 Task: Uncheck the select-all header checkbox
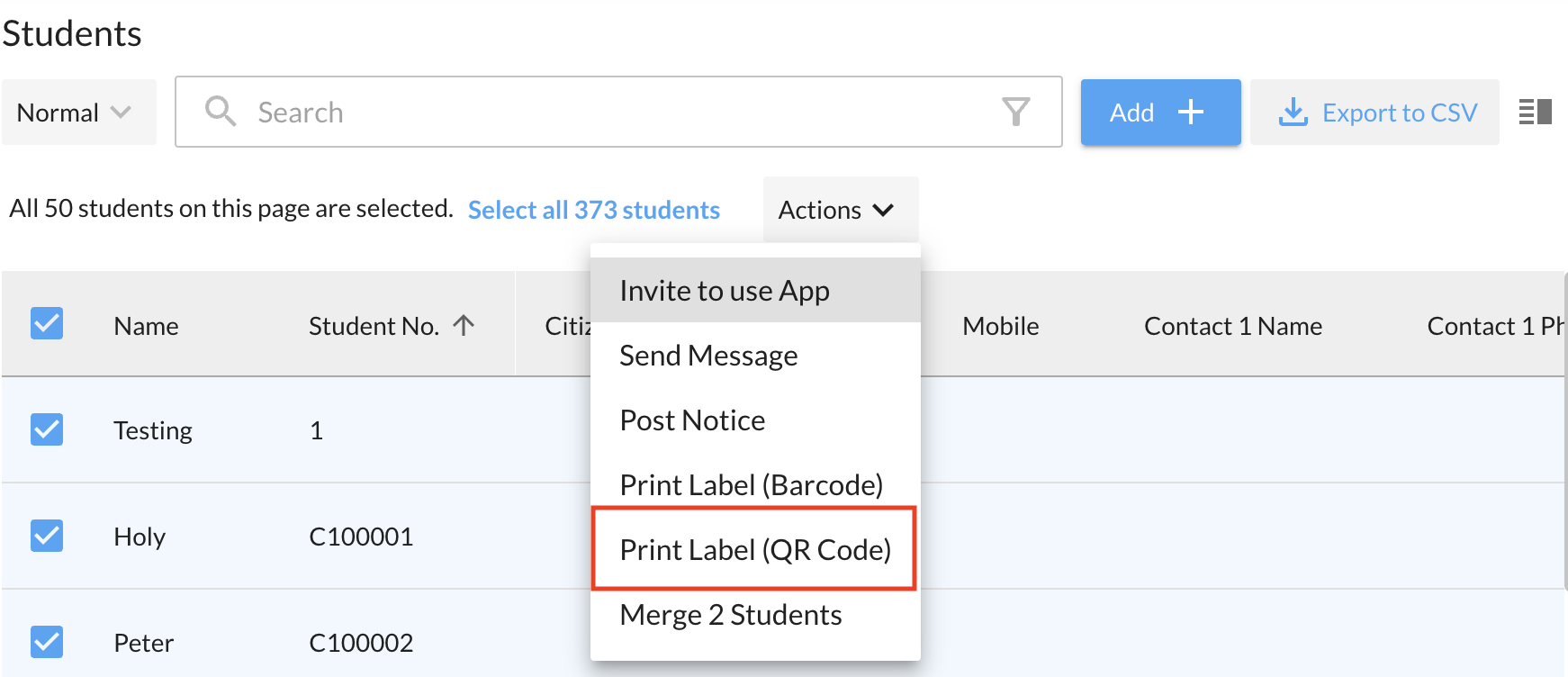(x=47, y=323)
